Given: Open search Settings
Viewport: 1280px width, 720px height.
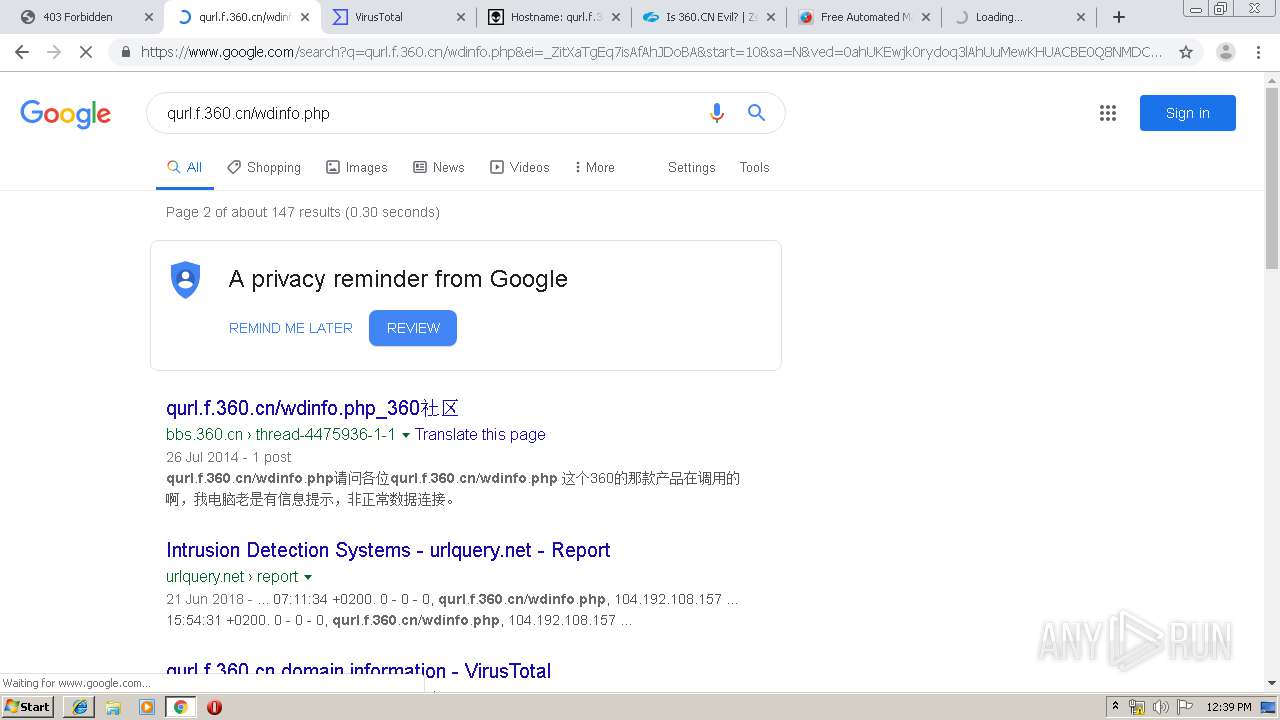Looking at the screenshot, I should click(x=692, y=167).
